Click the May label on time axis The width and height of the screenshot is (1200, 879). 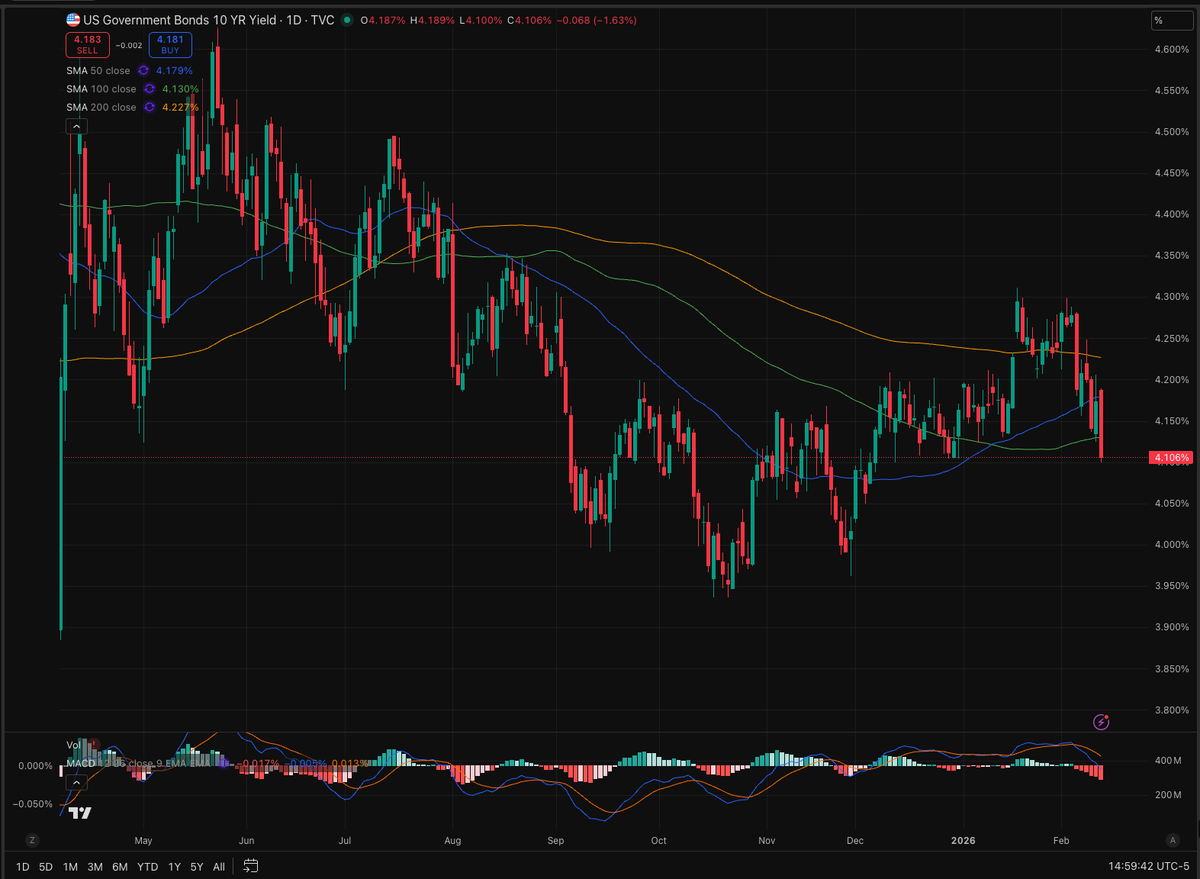pyautogui.click(x=143, y=839)
